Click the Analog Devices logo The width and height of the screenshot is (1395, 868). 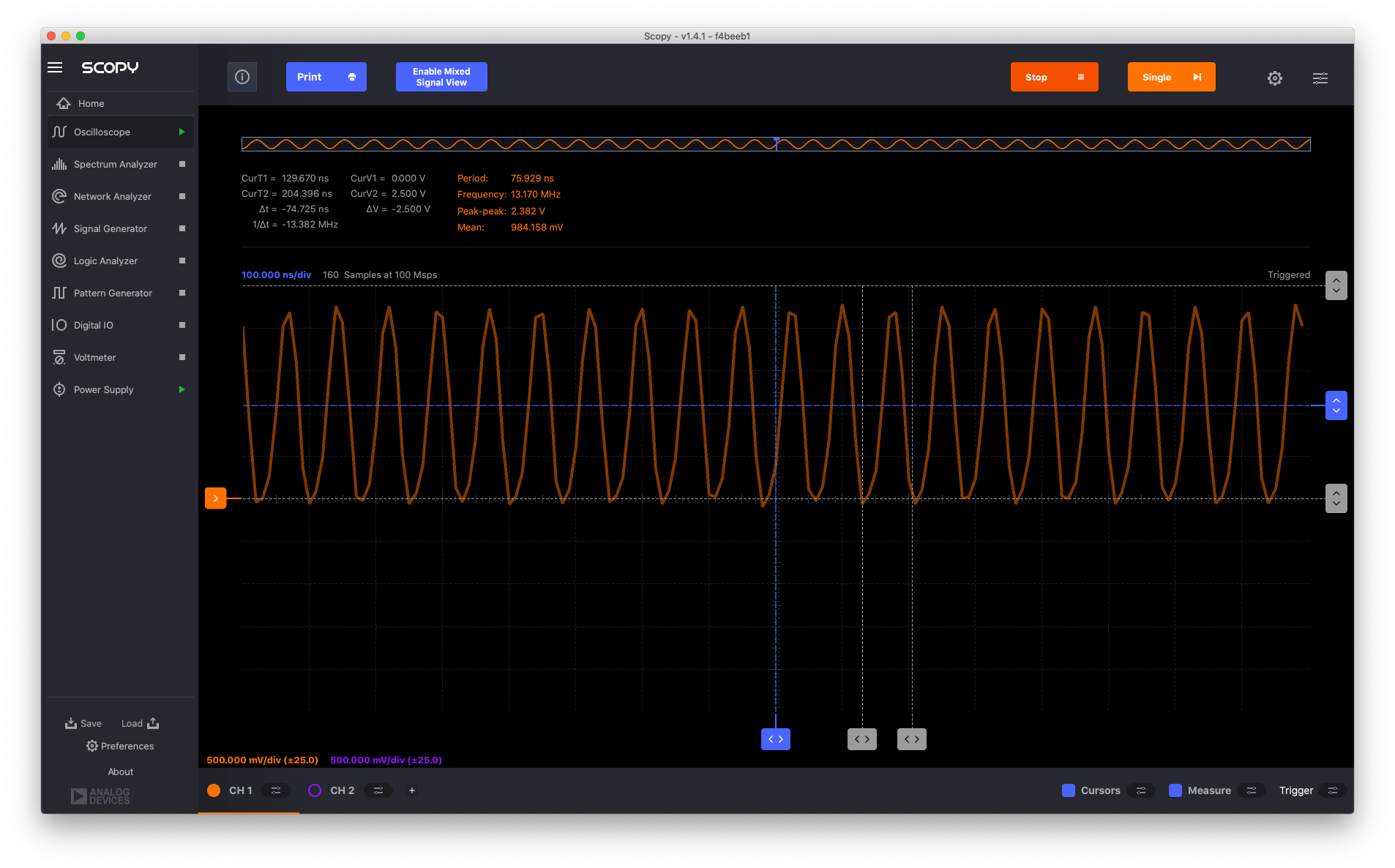click(x=100, y=796)
